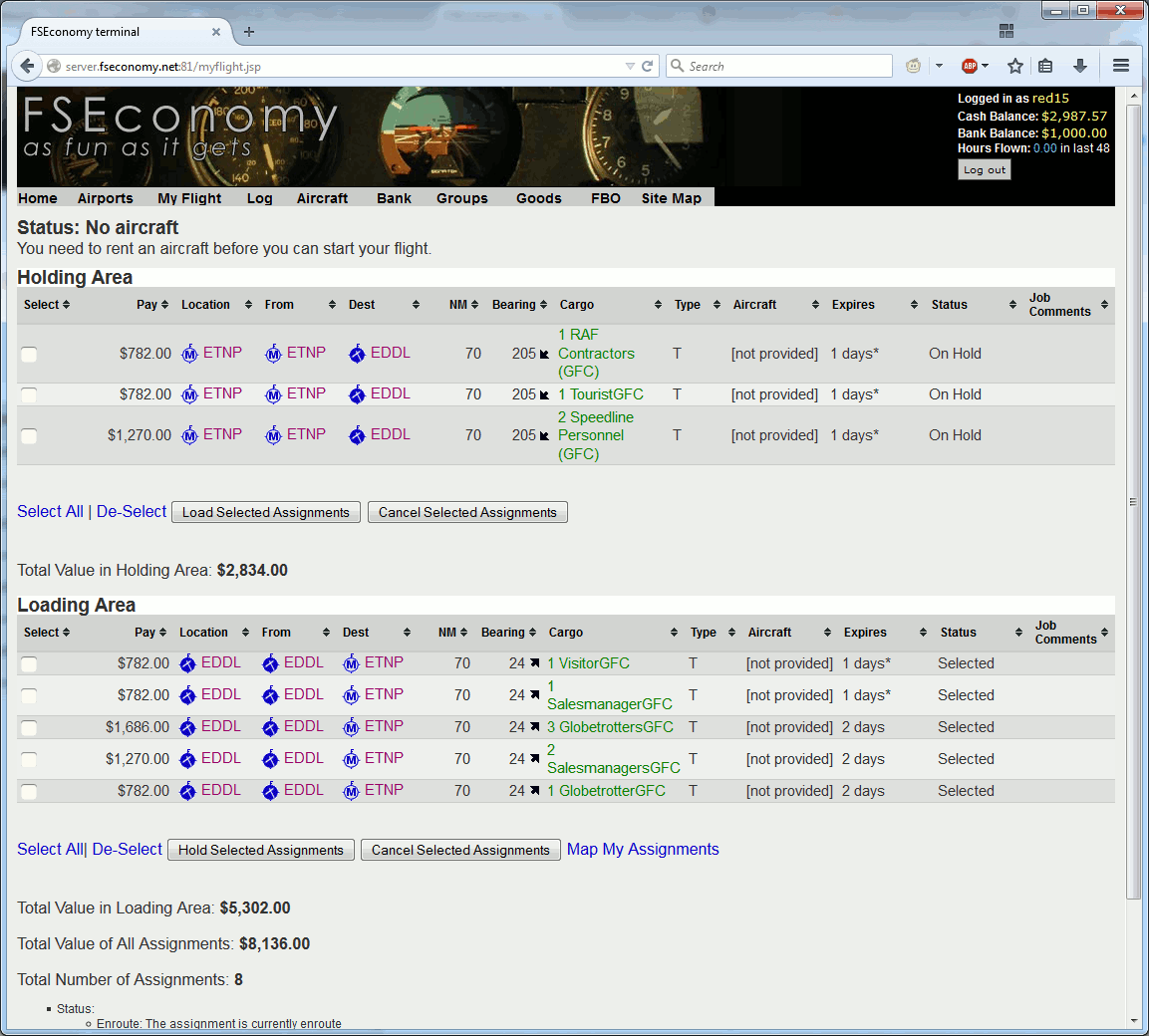Click ETNP destination icon in 3 GlobetrottersGFC row
The image size is (1149, 1036).
351,727
